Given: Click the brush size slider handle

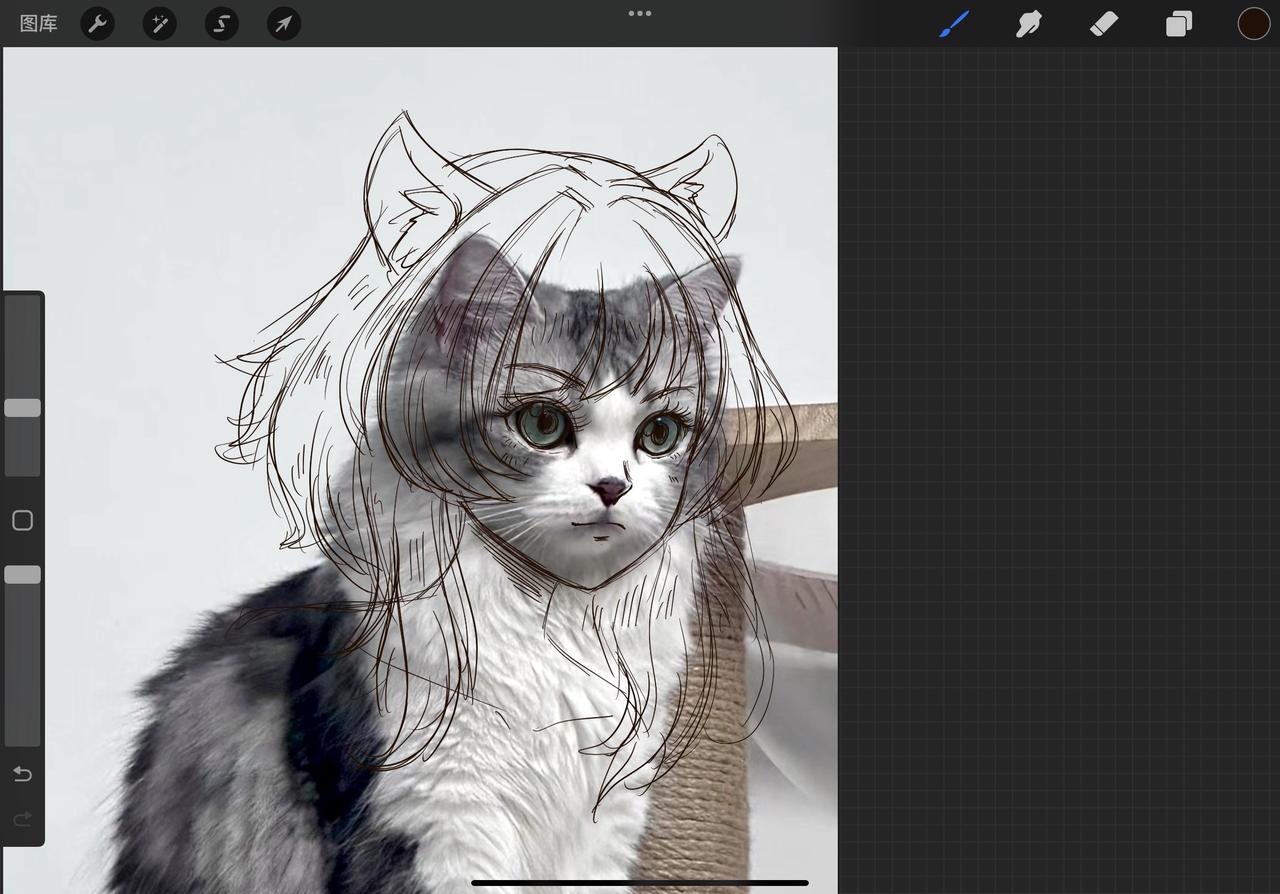Looking at the screenshot, I should (x=22, y=408).
